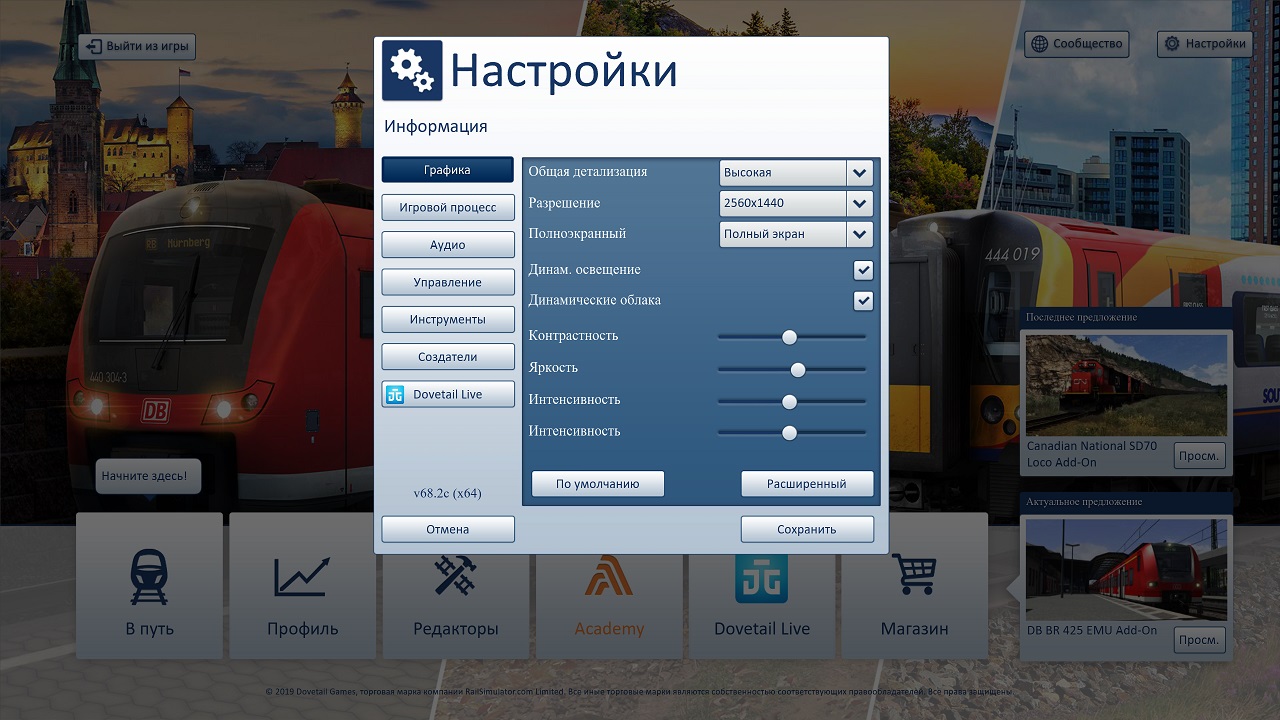This screenshot has width=1280, height=720.
Task: Toggle the Динам. освещение checkbox
Action: click(863, 270)
